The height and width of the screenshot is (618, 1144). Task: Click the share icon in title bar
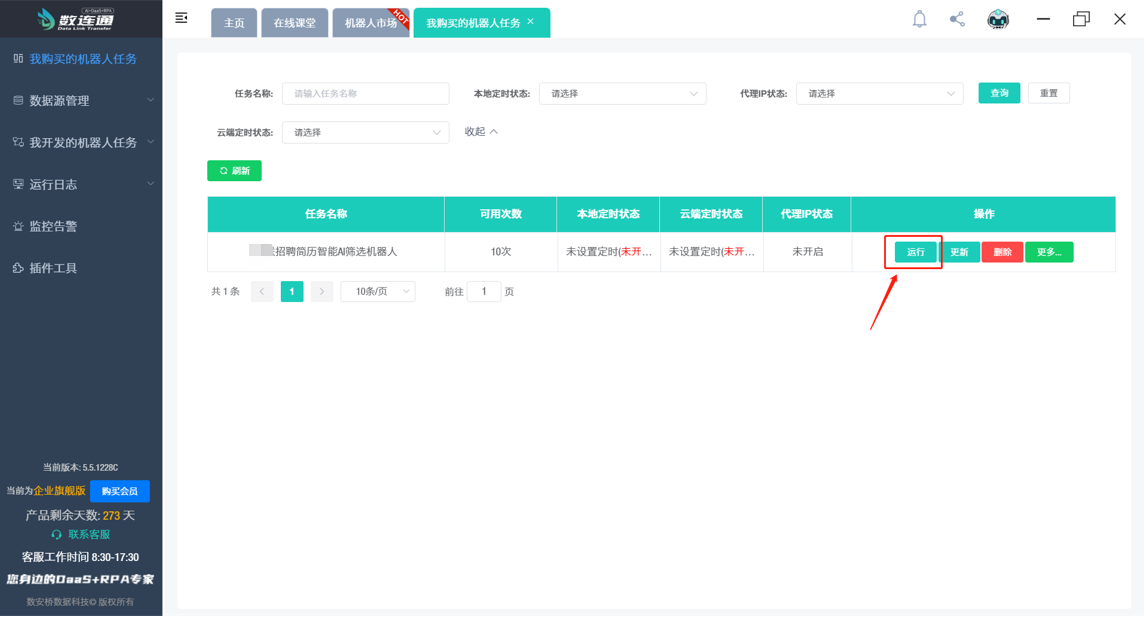(956, 18)
